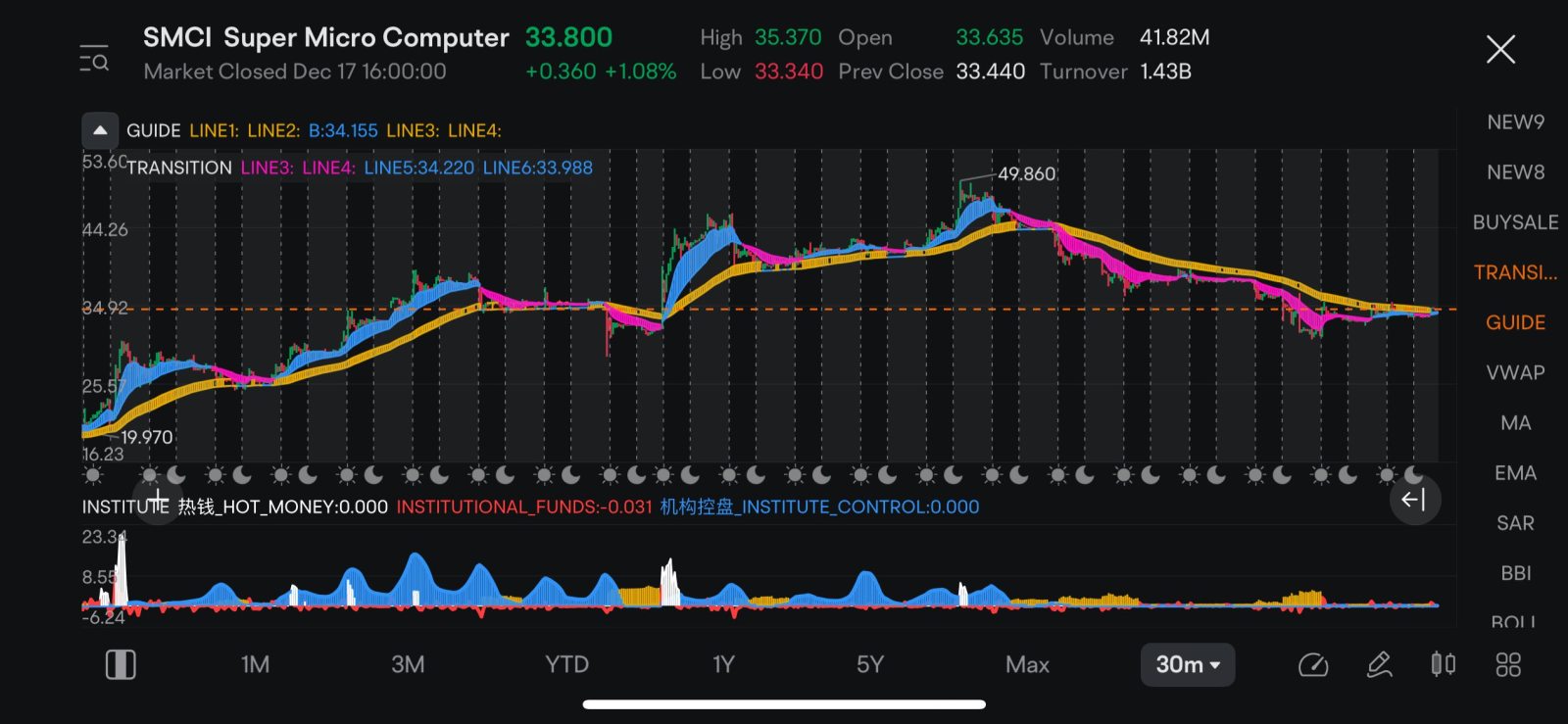Enable the EMA indicator

pos(1515,473)
